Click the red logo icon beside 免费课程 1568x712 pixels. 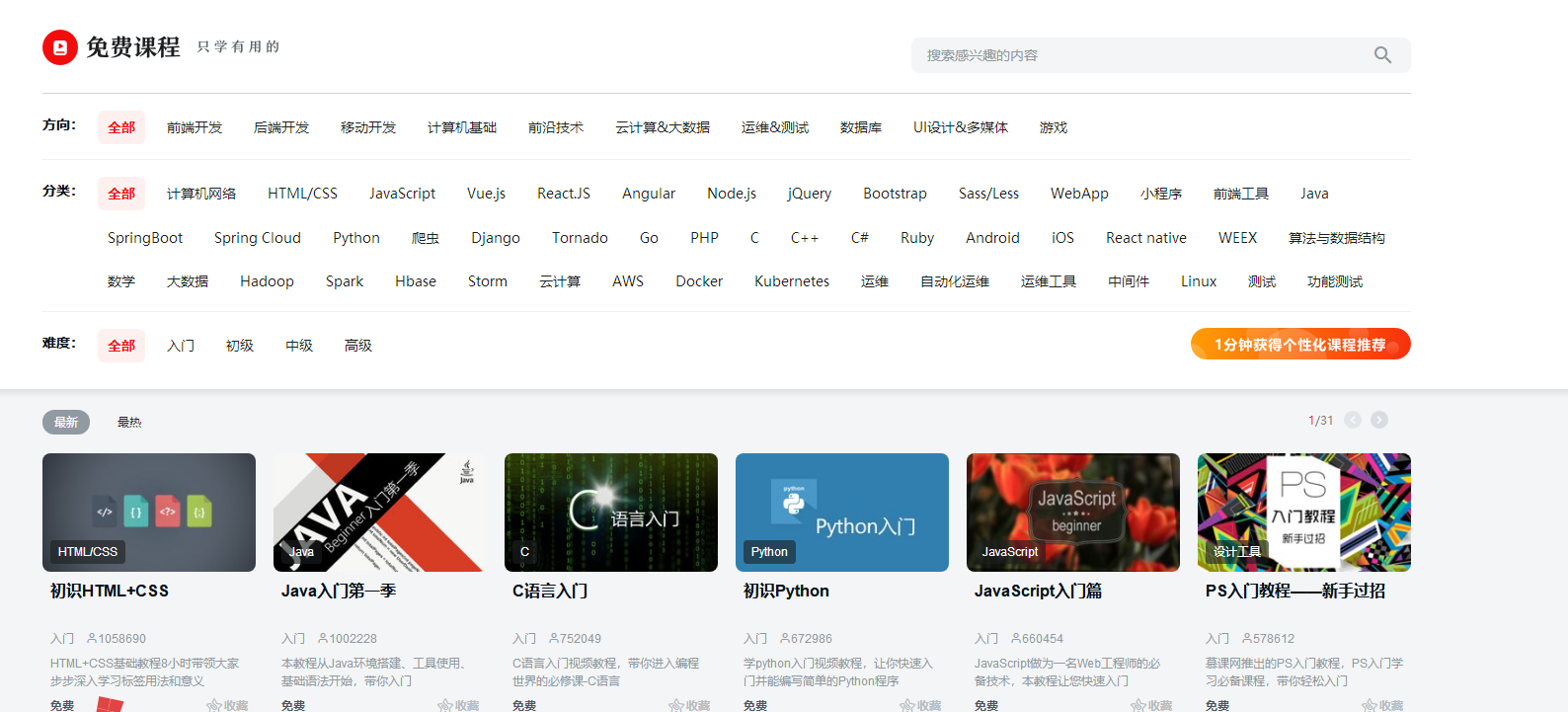point(60,47)
